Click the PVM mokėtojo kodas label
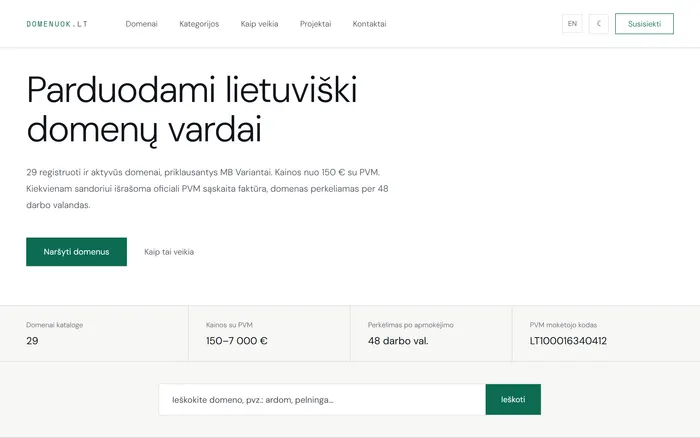 click(x=563, y=325)
